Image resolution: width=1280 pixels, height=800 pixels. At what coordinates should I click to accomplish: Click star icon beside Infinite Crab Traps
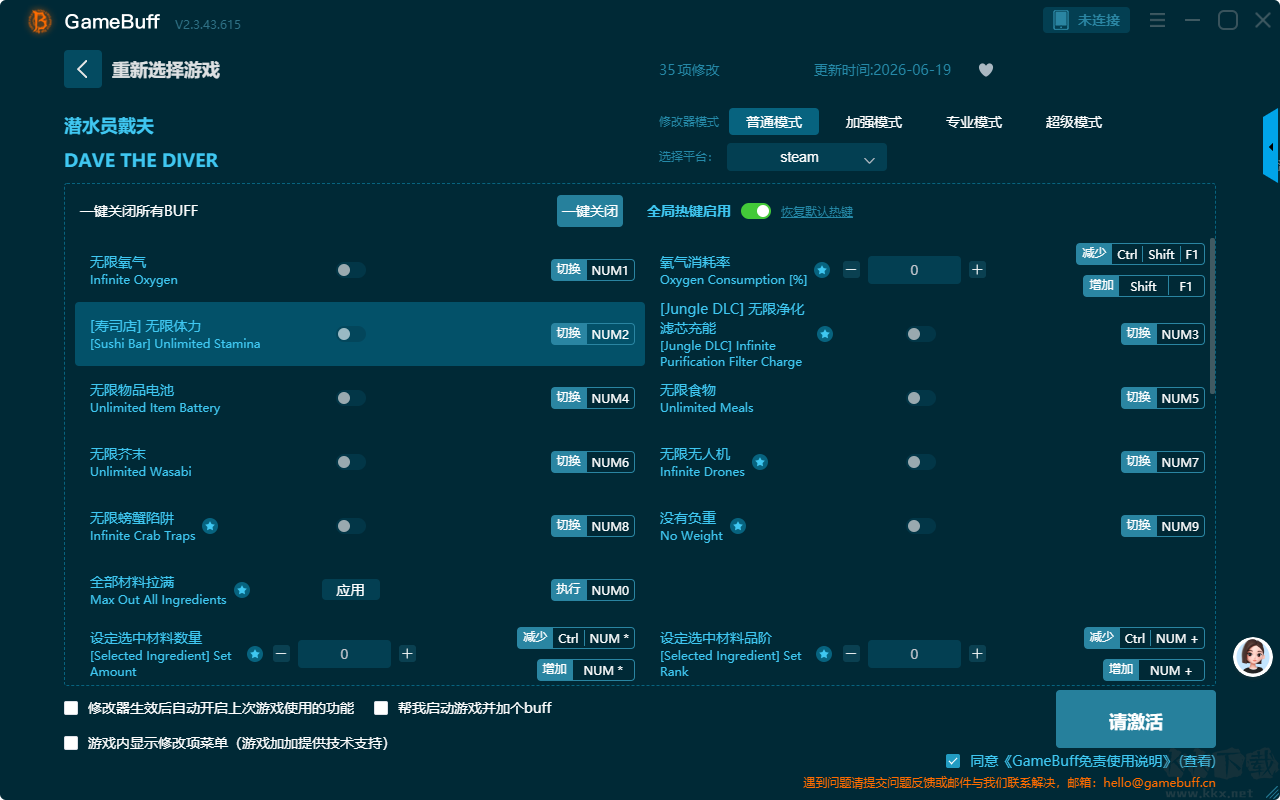210,526
